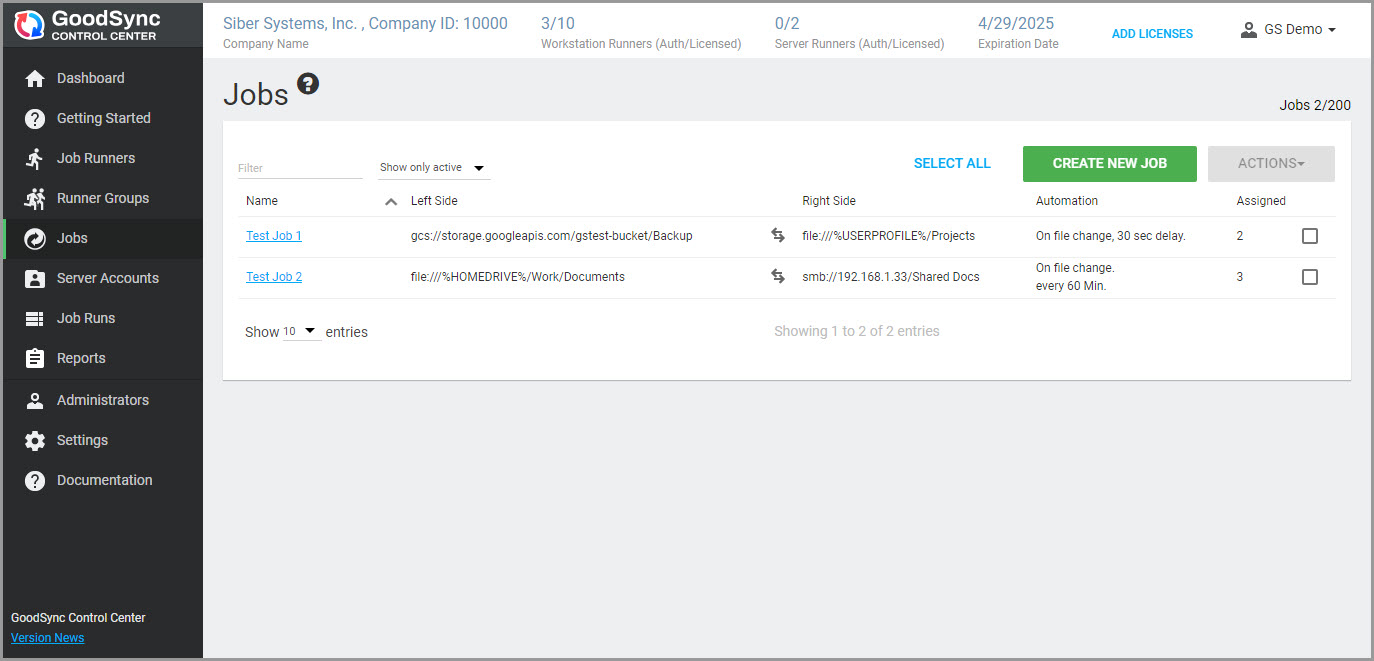
Task: Click into the Filter text field
Action: pos(299,168)
